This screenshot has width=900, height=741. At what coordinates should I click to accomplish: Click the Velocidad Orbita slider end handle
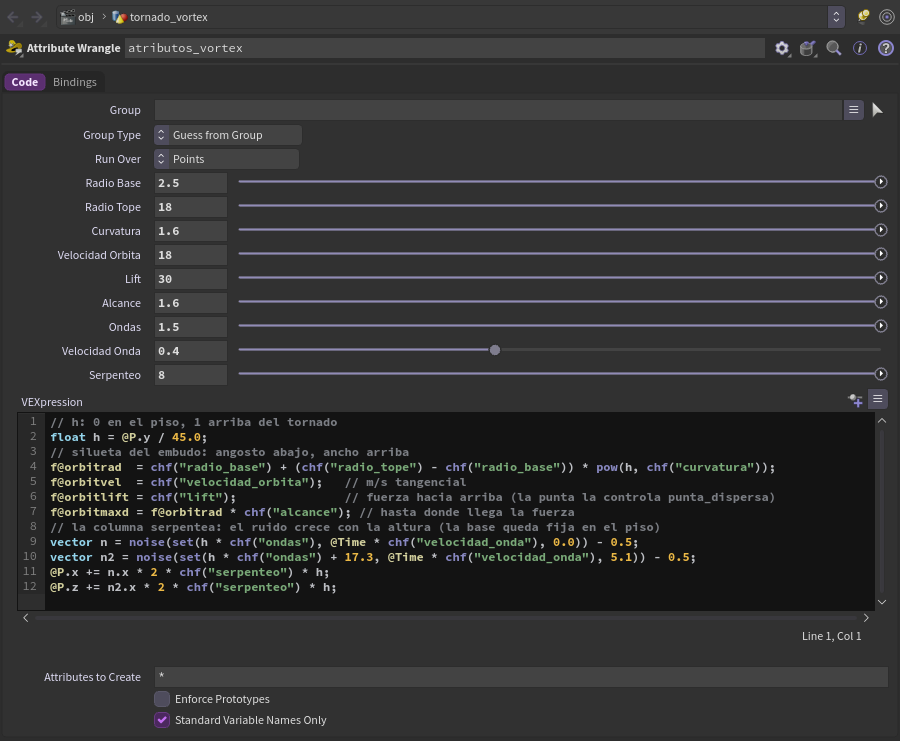coord(881,254)
